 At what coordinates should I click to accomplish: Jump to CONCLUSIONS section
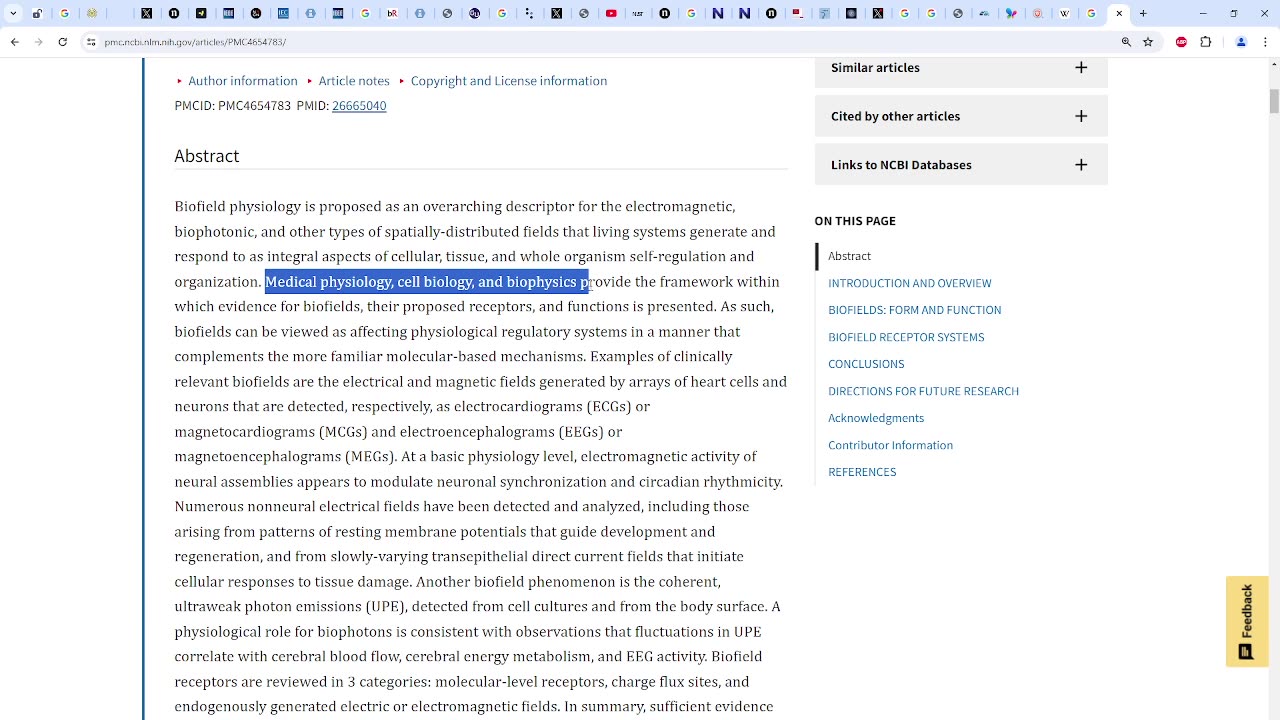coord(866,364)
